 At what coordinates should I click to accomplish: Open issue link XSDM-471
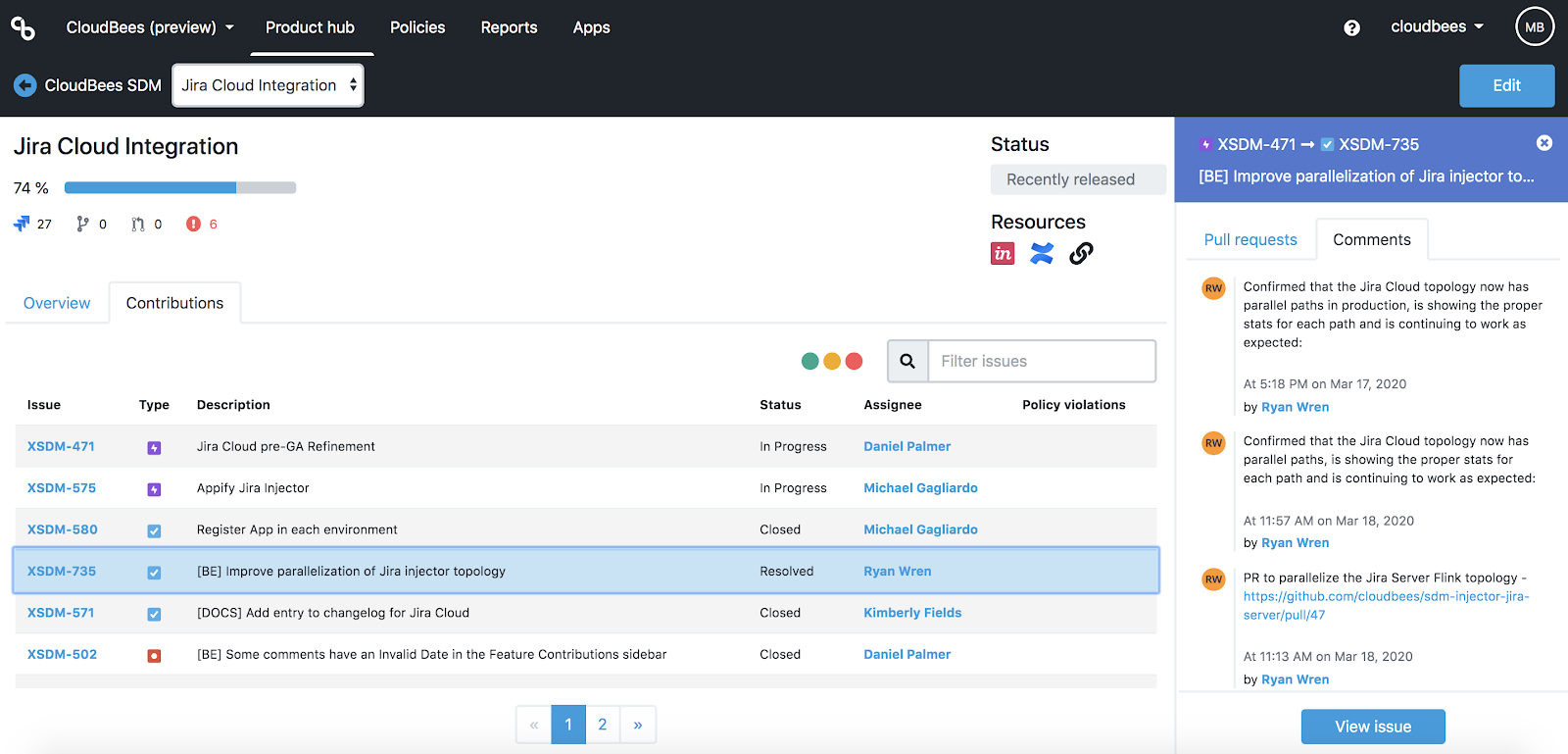click(x=61, y=446)
